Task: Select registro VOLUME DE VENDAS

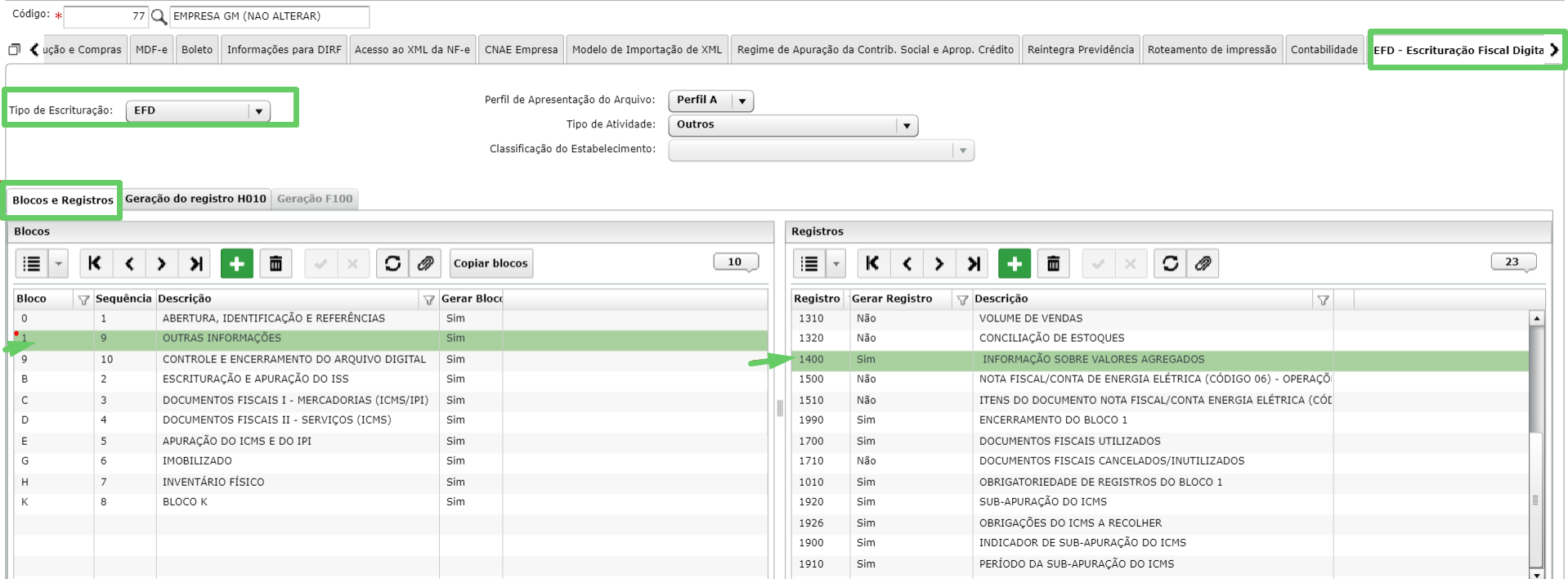Action: click(x=1160, y=318)
